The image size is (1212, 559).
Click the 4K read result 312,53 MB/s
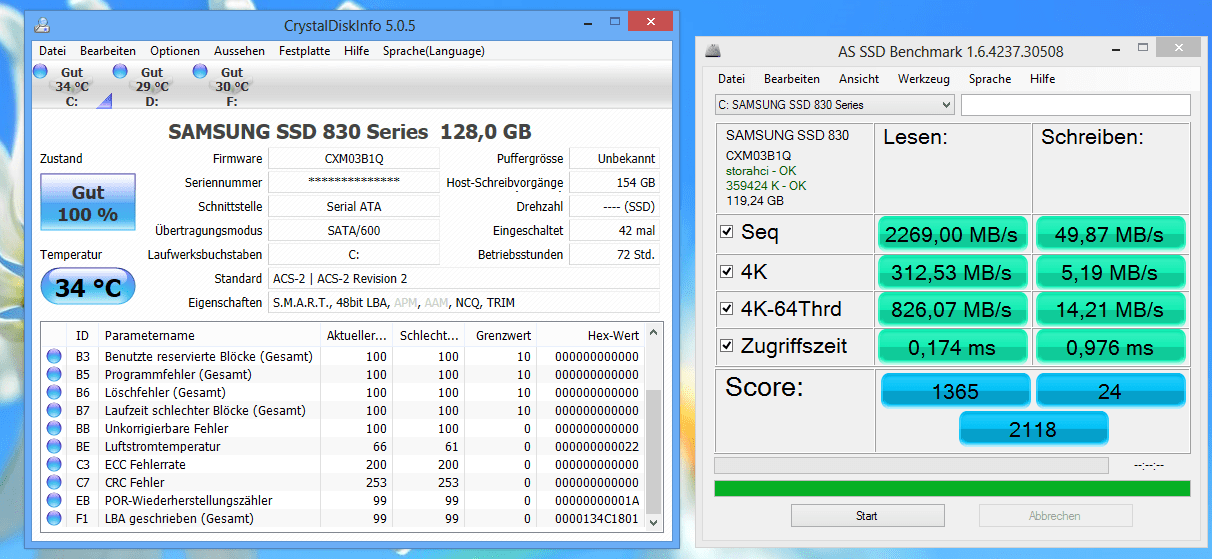coord(953,272)
